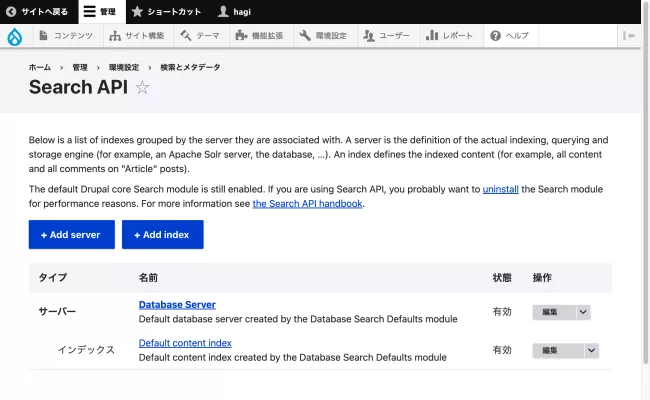Open the テーマ menu label
The height and width of the screenshot is (400, 650).
(x=208, y=36)
